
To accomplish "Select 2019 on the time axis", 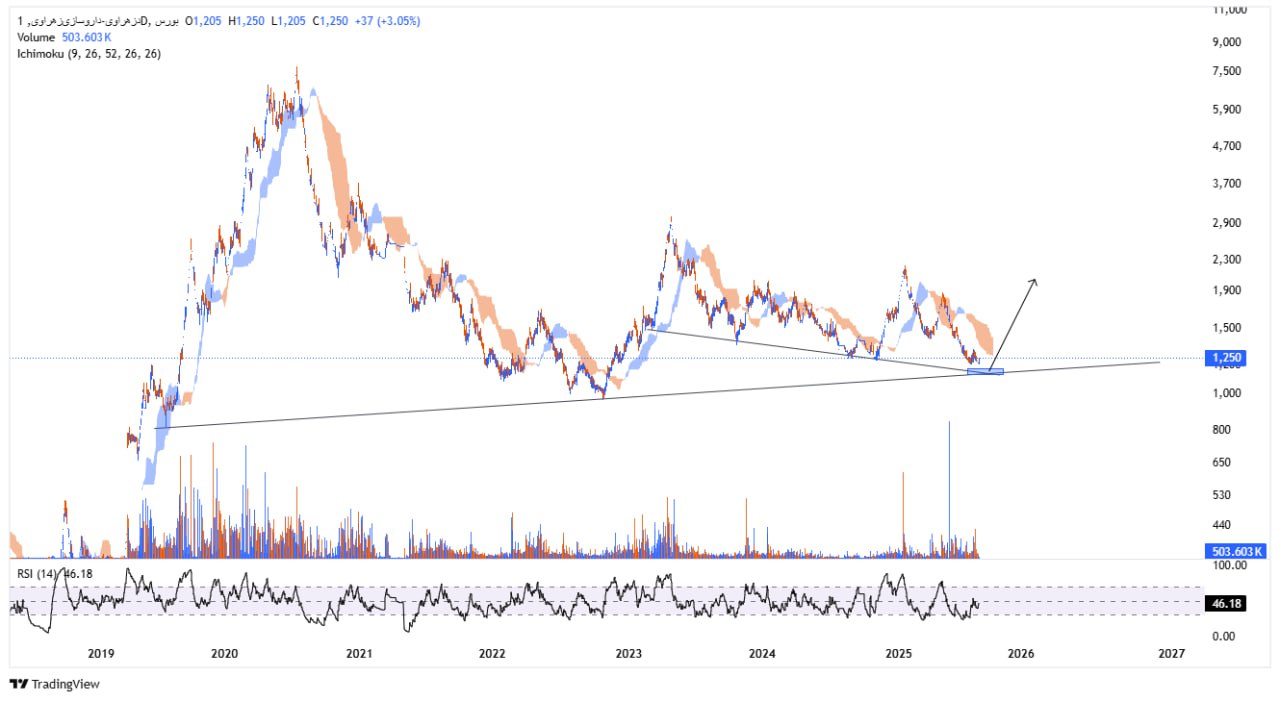I will click(x=101, y=654).
